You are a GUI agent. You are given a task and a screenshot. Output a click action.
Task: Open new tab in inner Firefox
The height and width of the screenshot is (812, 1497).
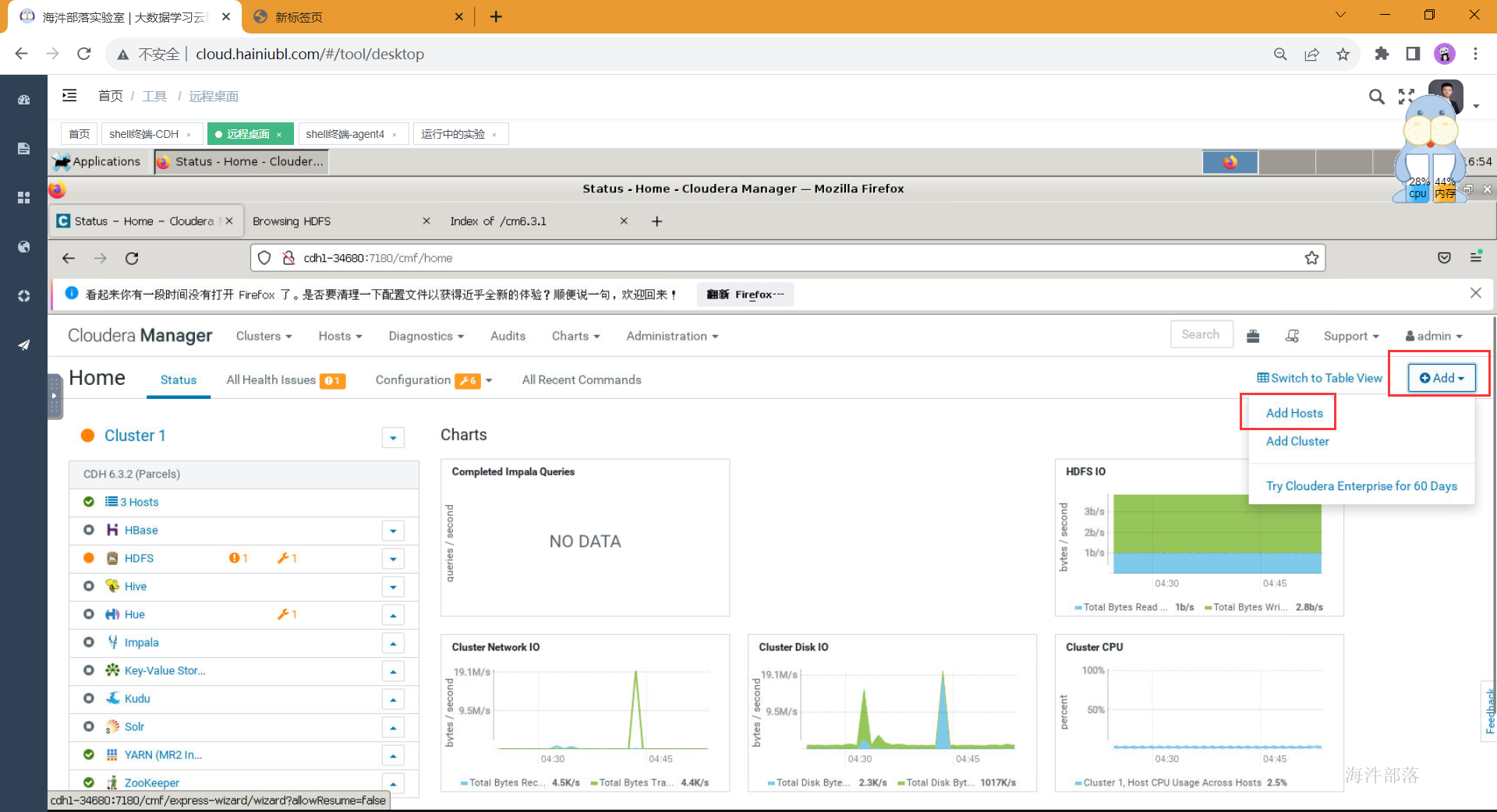click(656, 221)
